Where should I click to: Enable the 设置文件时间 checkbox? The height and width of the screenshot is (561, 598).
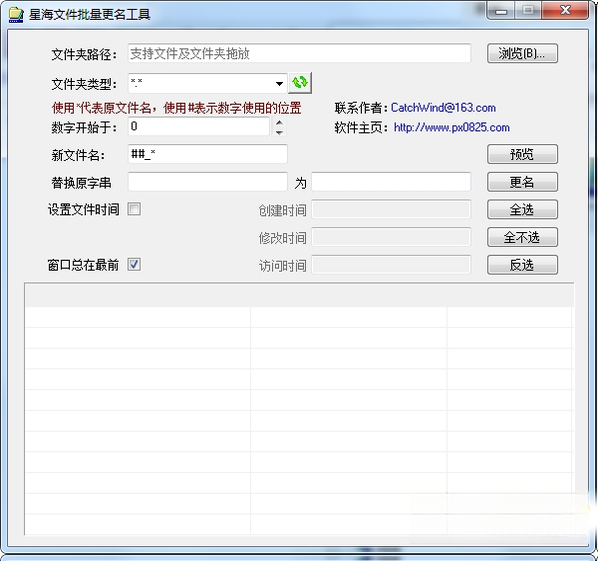point(134,209)
